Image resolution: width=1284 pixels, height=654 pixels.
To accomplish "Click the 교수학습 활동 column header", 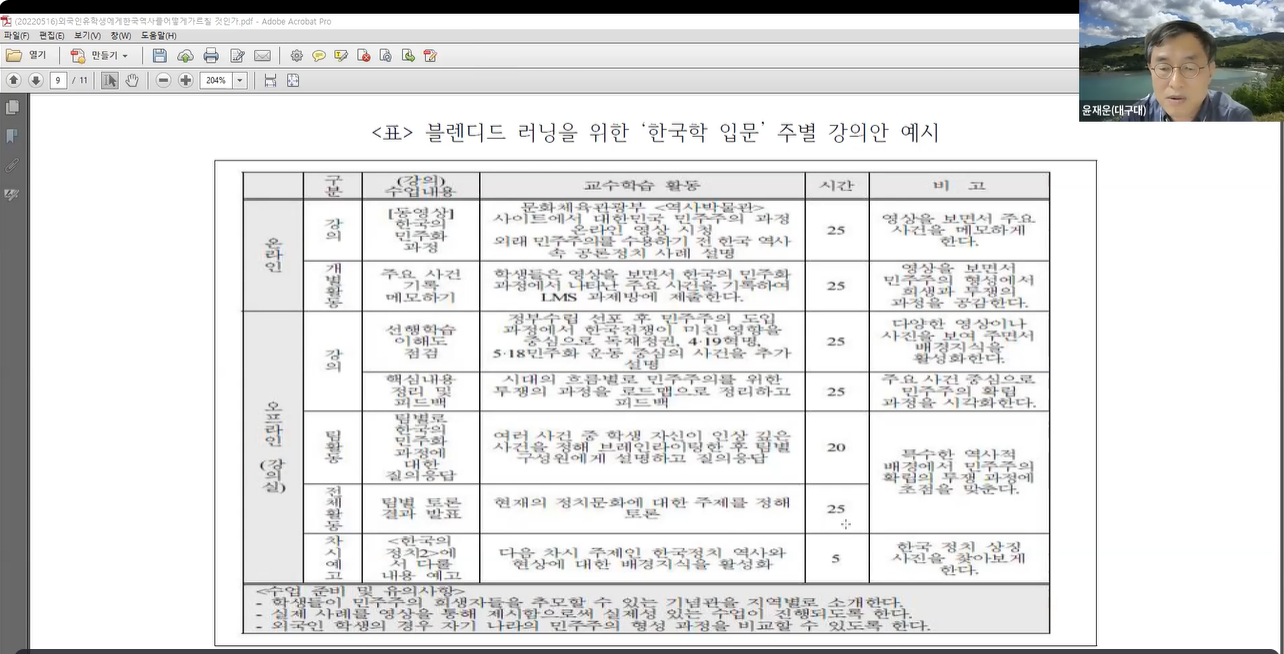I will pyautogui.click(x=642, y=185).
